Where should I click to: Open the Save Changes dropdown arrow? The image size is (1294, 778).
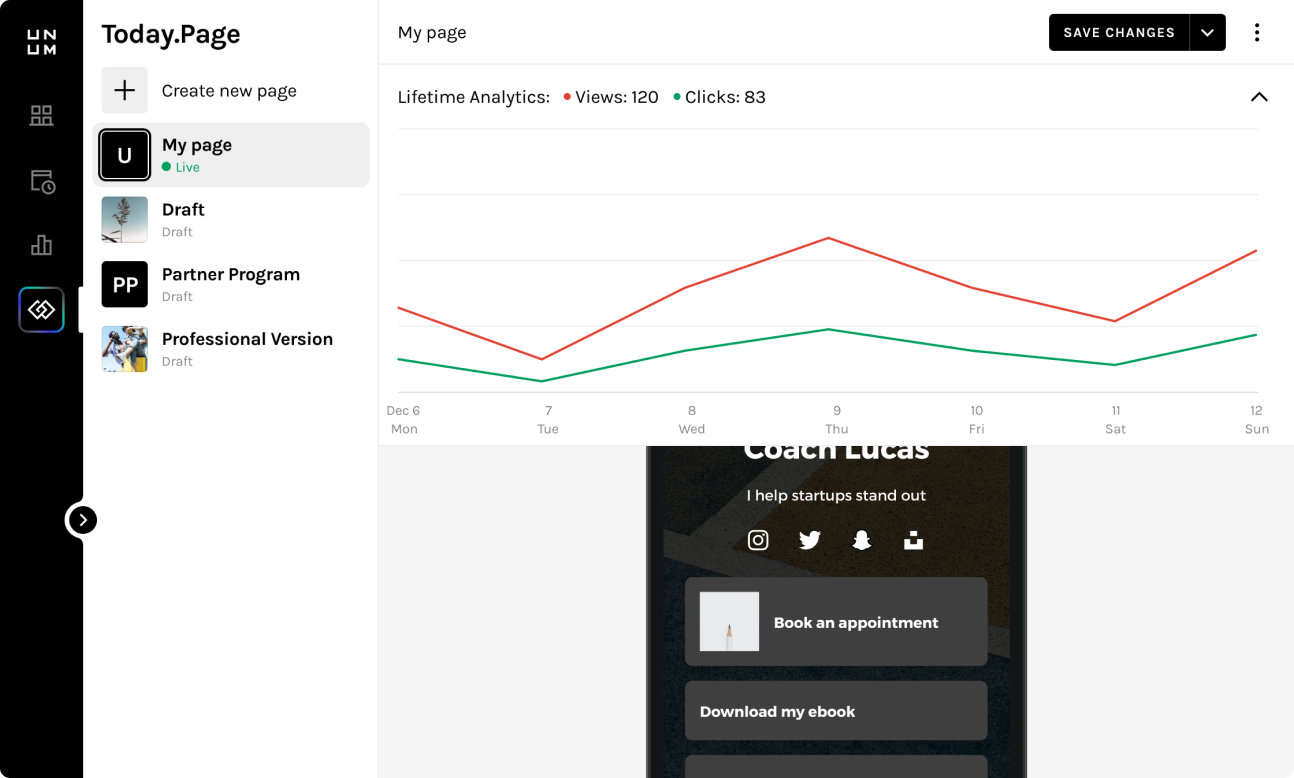pos(1208,32)
